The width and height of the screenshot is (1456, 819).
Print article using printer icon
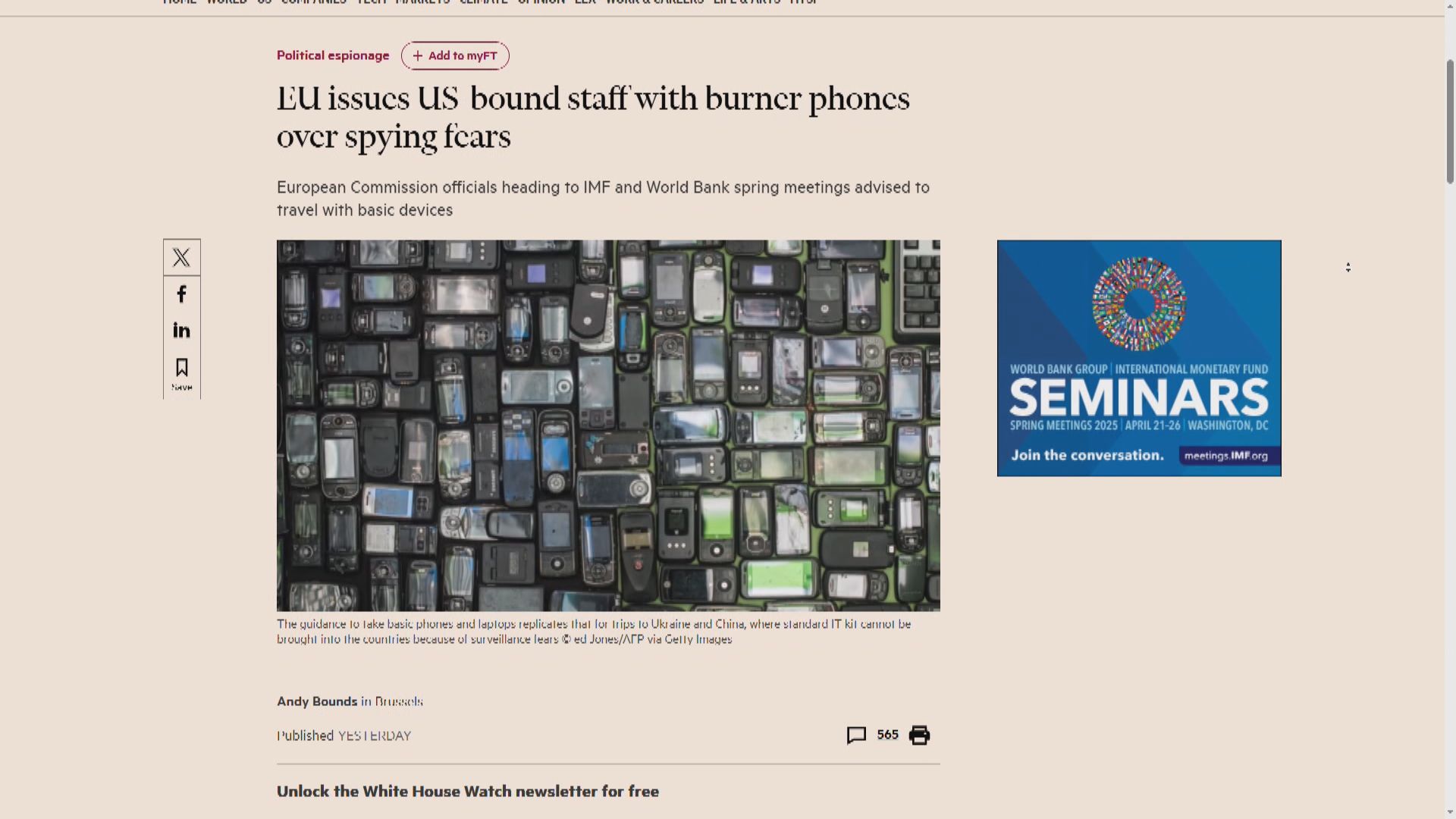[x=919, y=736]
